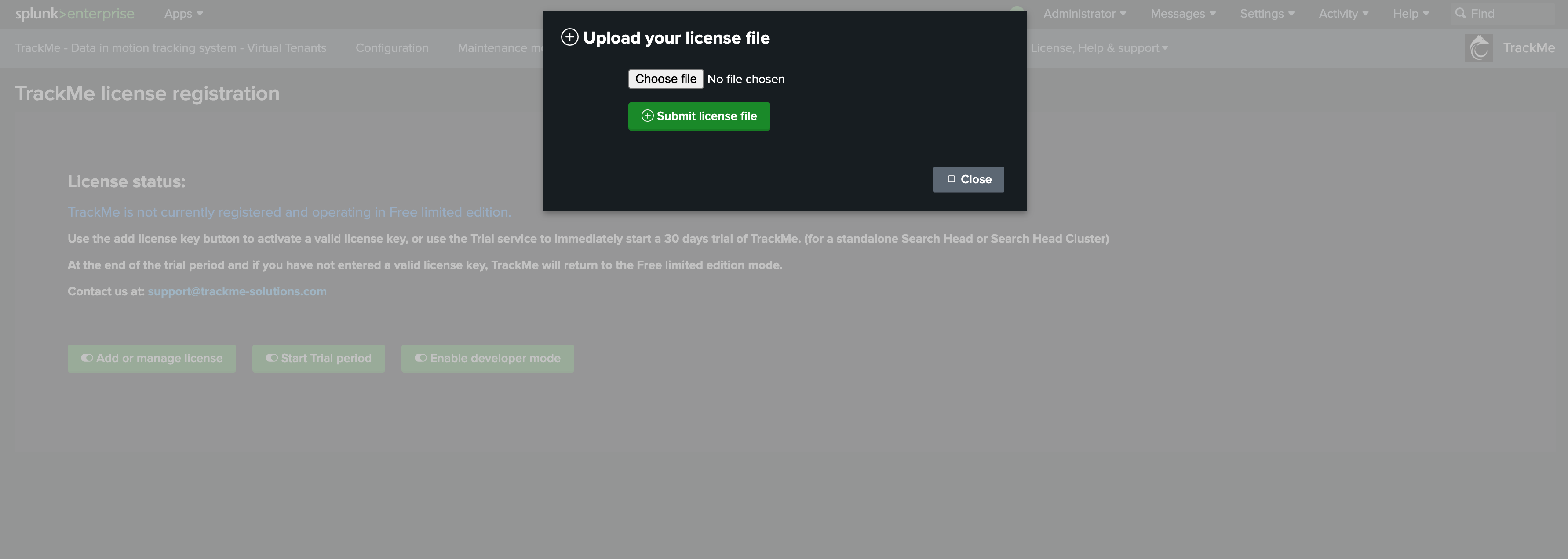Click the 'TrackMe license registration' page title
Viewport: 1568px width, 559px height.
click(147, 94)
